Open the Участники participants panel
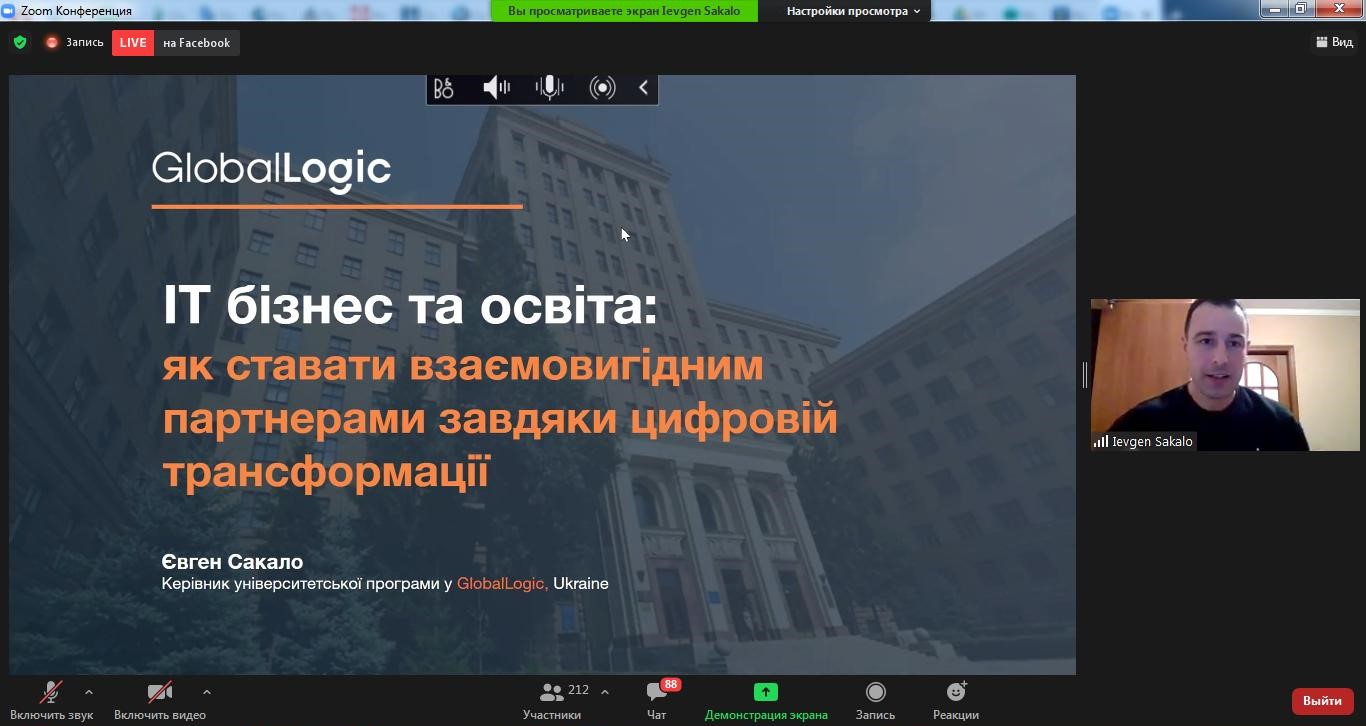 [x=552, y=701]
